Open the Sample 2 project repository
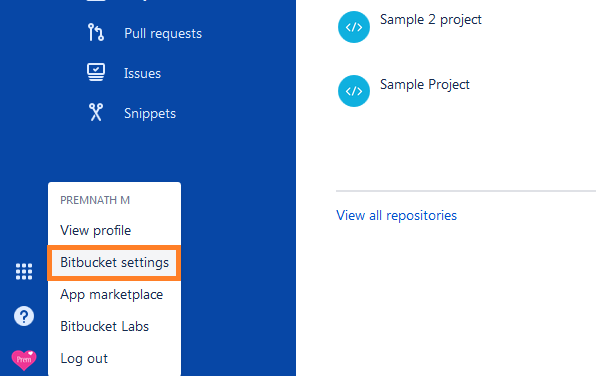This screenshot has height=376, width=596. [x=431, y=20]
